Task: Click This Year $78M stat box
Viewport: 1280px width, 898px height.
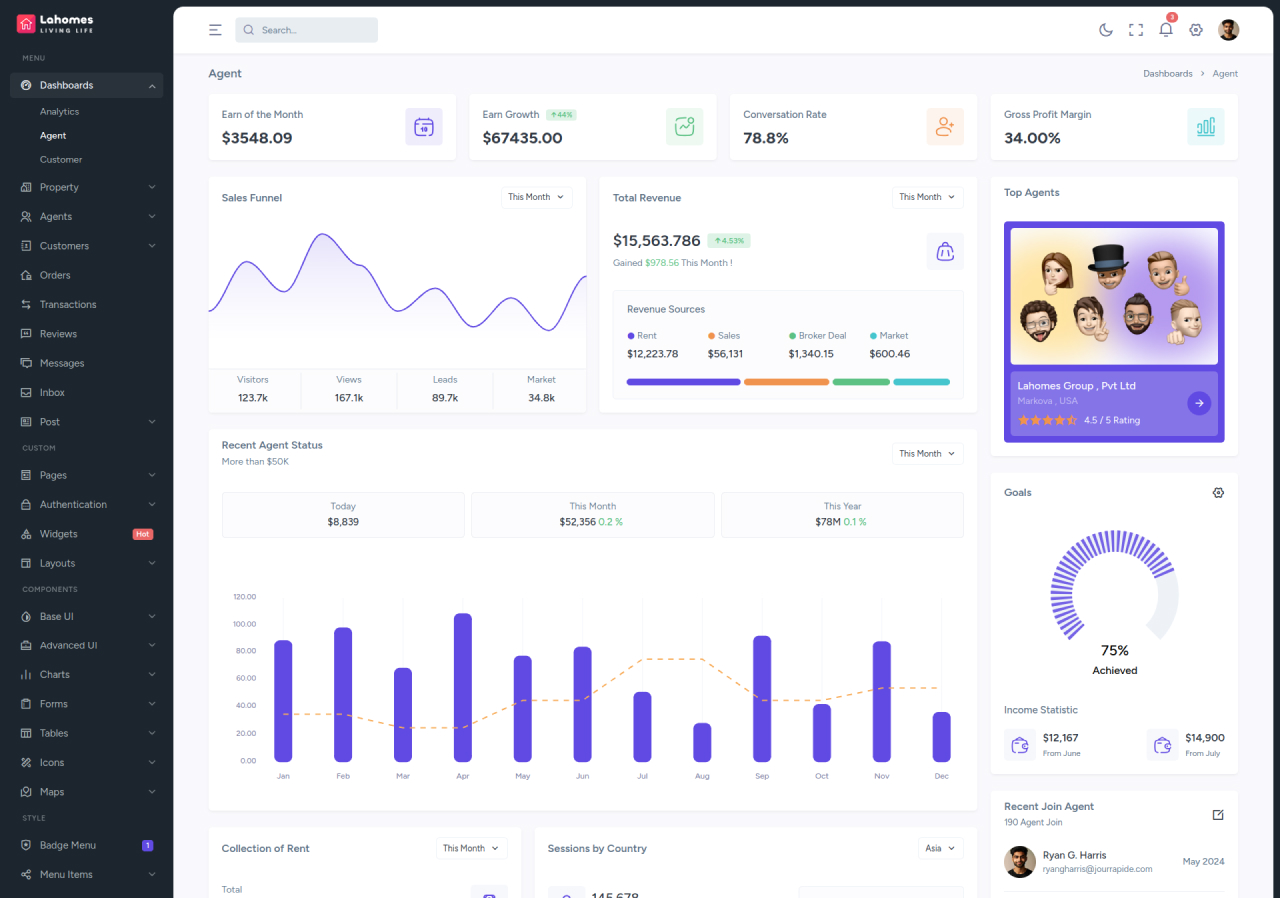Action: 842,514
